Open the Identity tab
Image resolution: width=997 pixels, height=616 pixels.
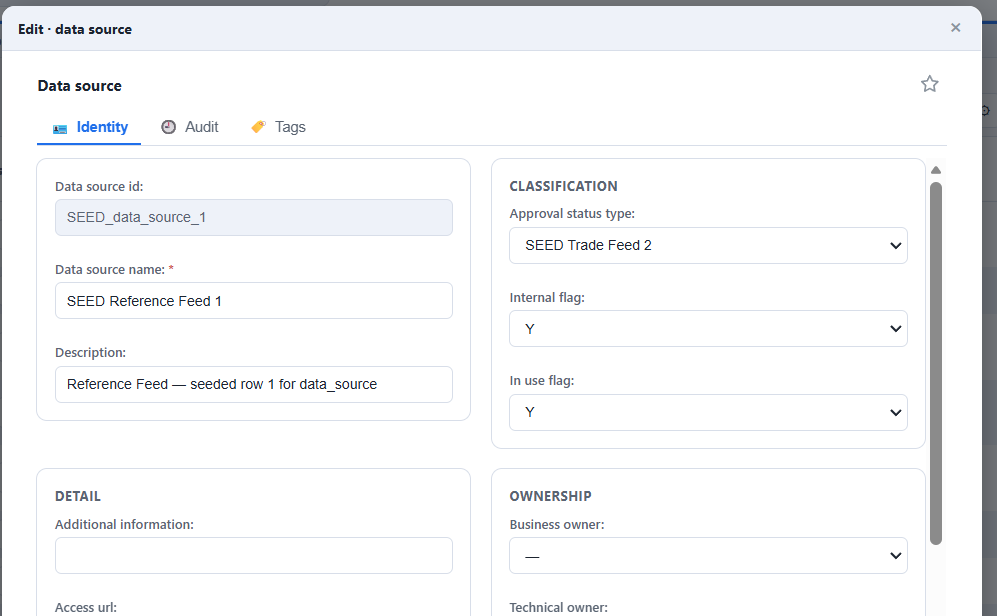point(90,127)
